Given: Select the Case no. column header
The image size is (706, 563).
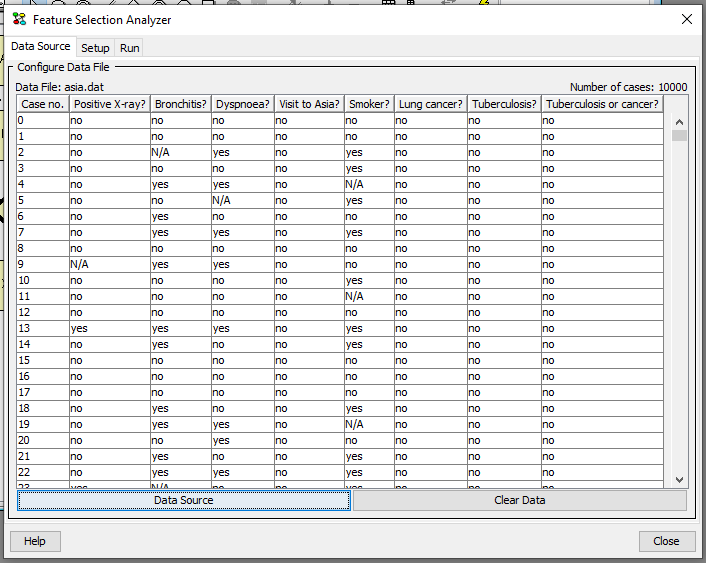Looking at the screenshot, I should 43,104.
